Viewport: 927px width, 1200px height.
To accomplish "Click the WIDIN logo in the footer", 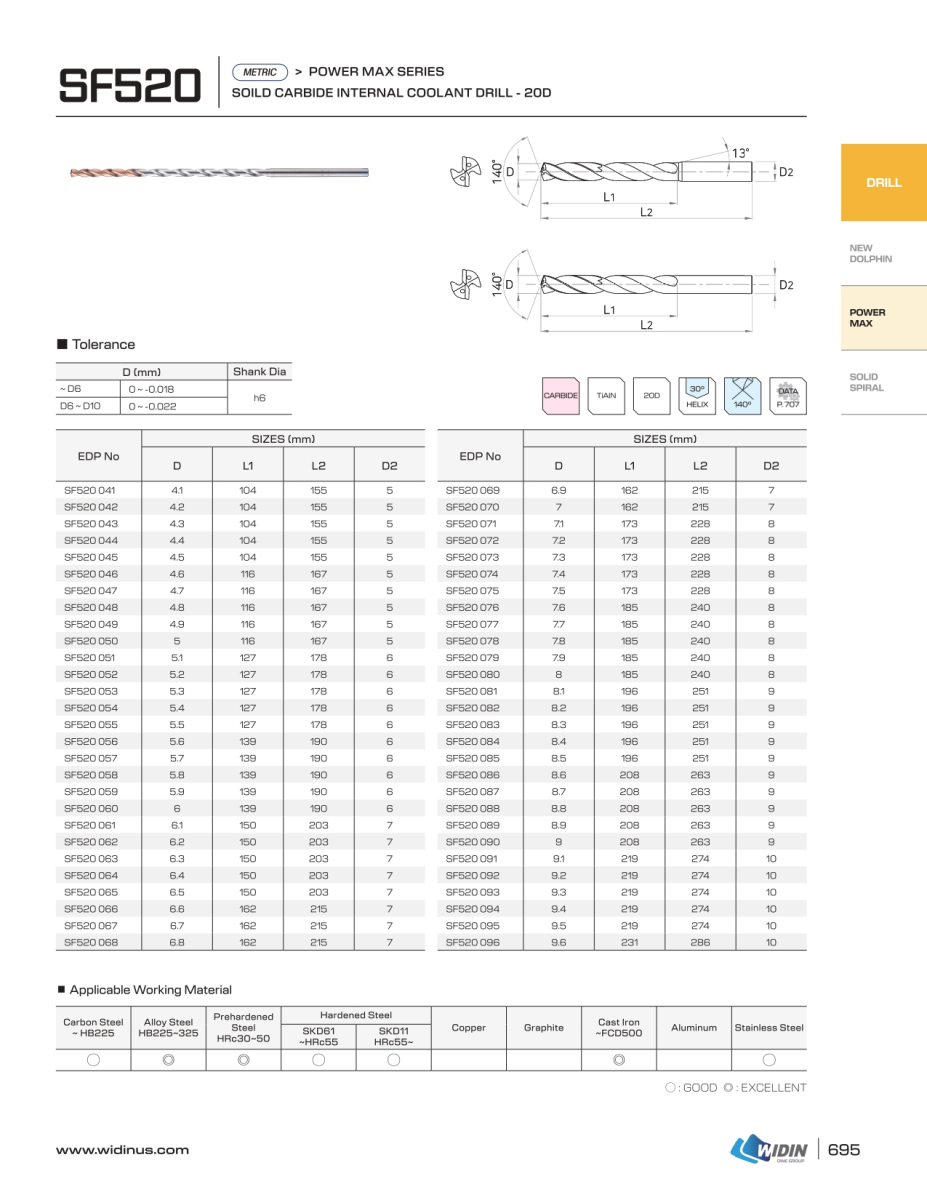I will coord(768,1150).
